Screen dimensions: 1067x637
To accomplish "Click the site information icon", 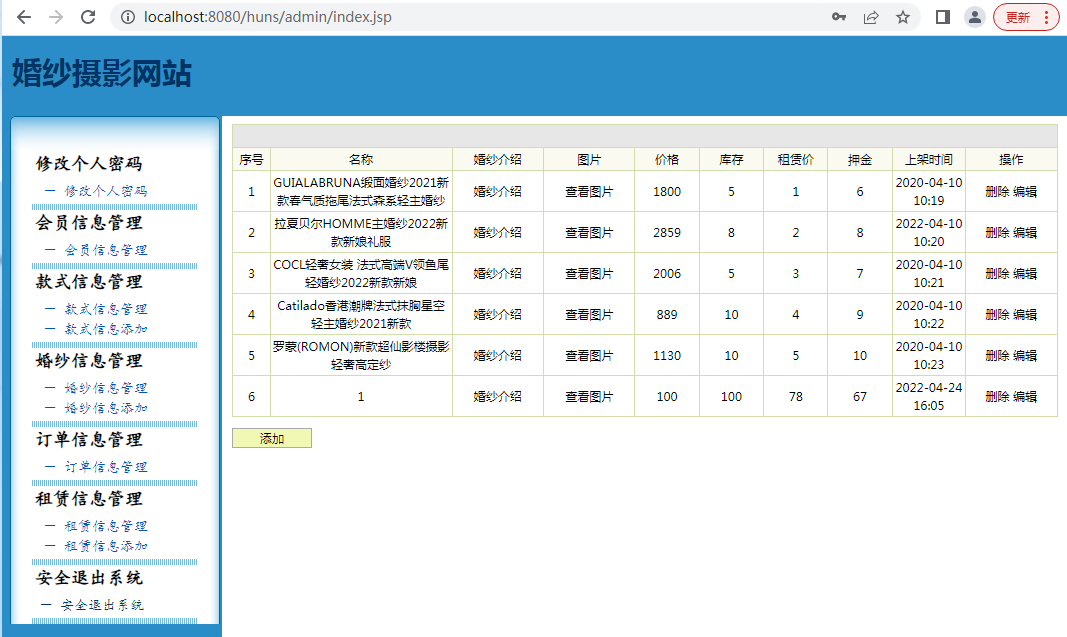I will (126, 17).
